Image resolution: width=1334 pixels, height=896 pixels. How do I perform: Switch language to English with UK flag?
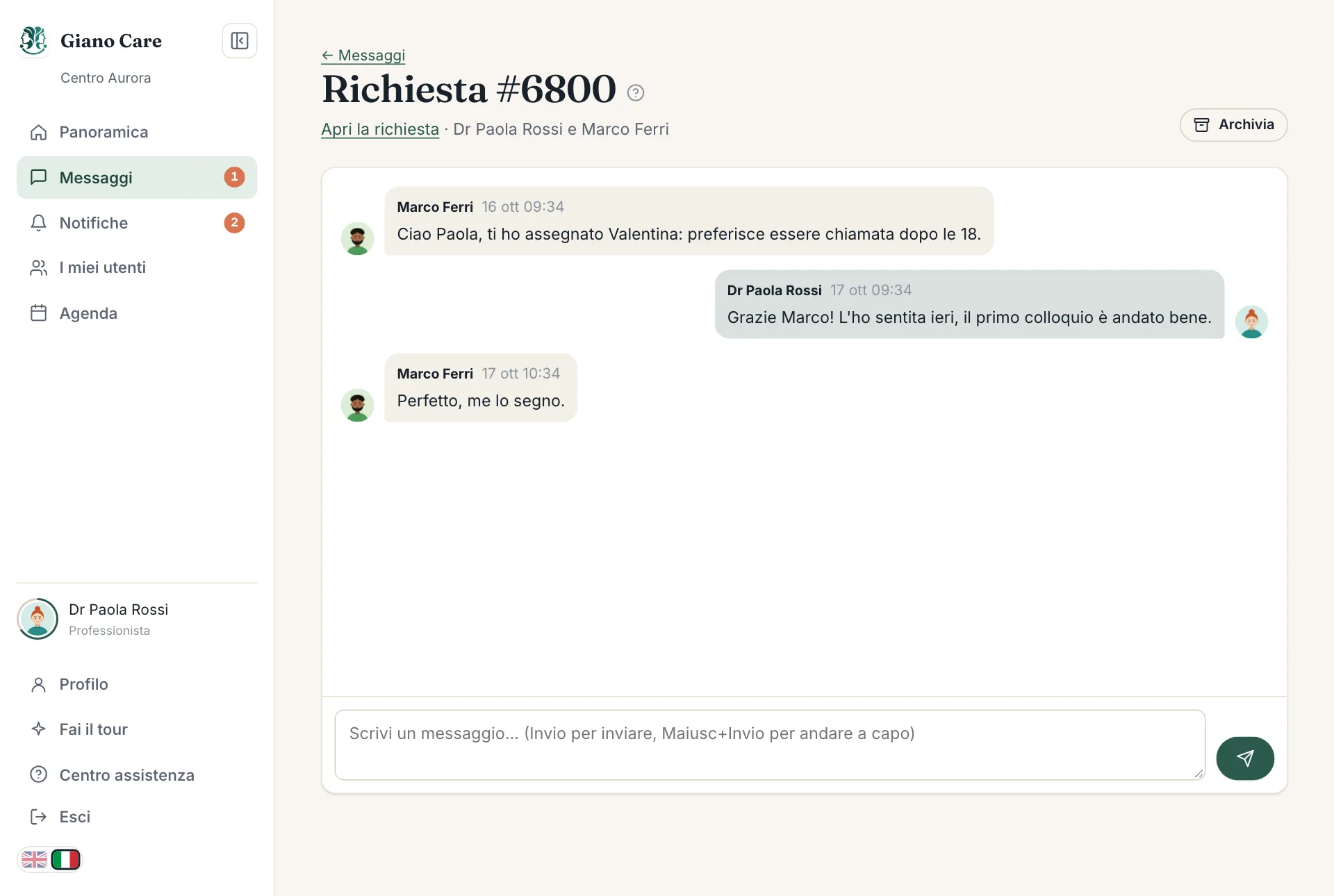click(x=34, y=860)
